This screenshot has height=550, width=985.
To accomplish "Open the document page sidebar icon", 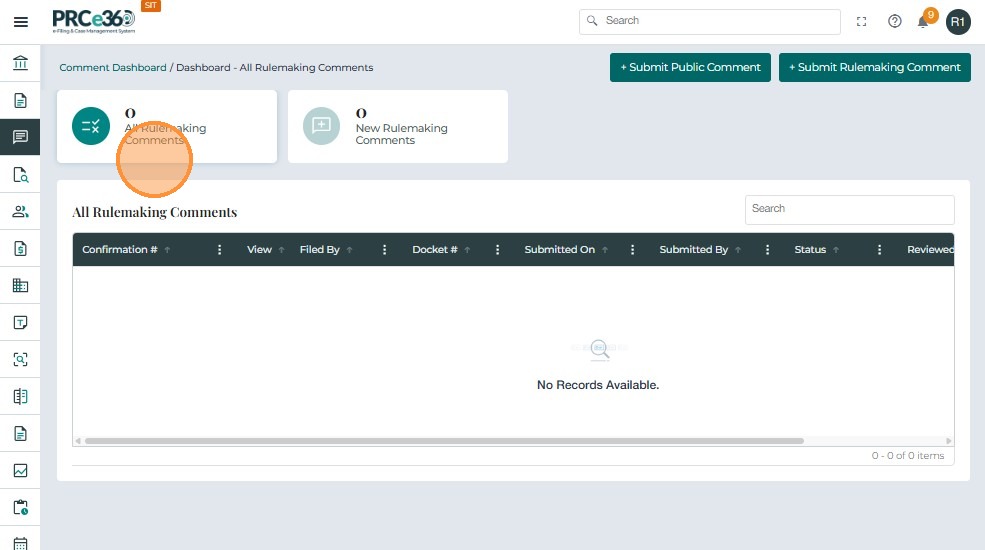I will [x=20, y=100].
